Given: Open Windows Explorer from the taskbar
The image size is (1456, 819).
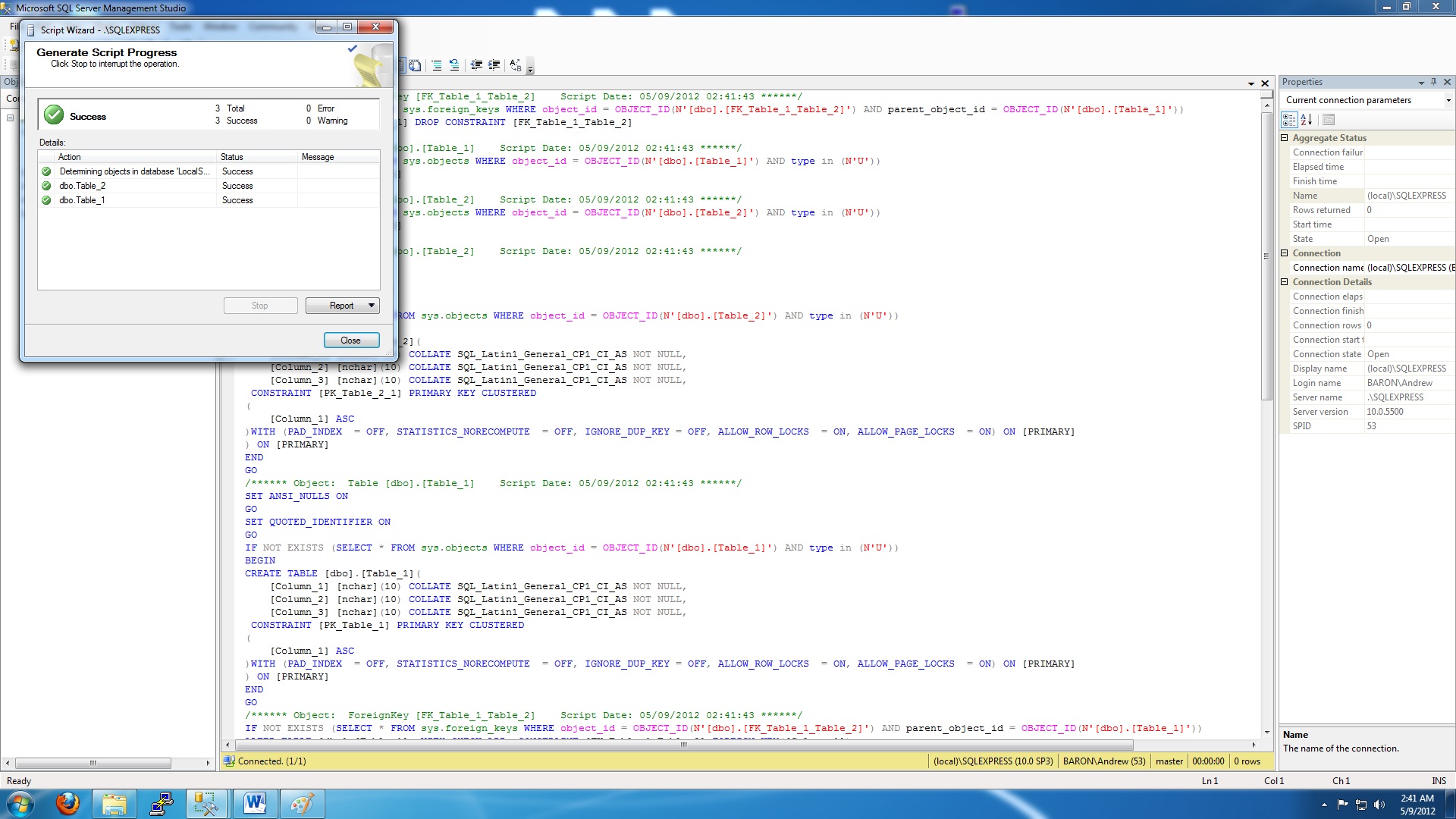Looking at the screenshot, I should pyautogui.click(x=115, y=804).
